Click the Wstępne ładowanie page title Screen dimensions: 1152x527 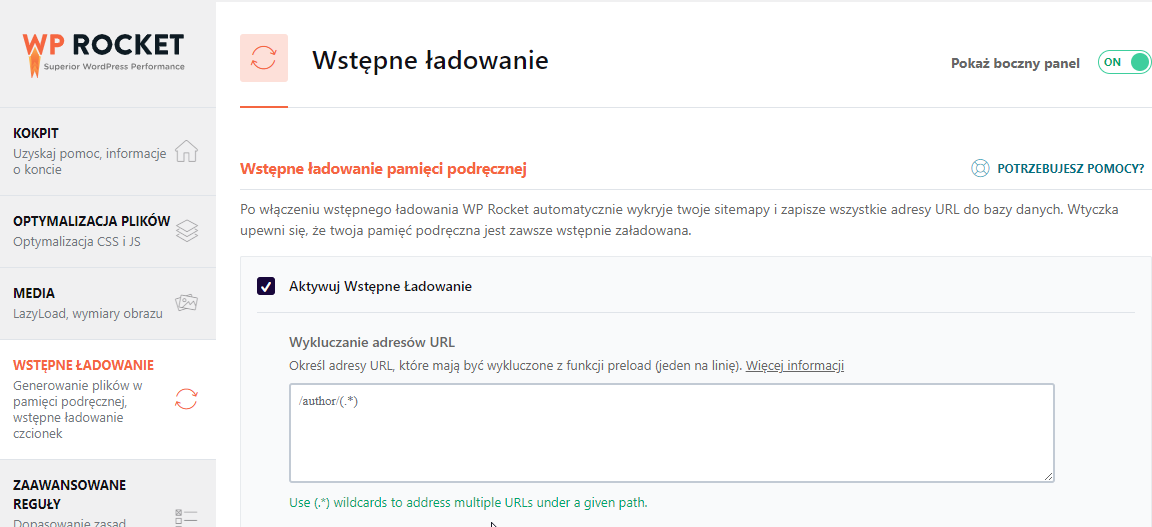coord(431,60)
